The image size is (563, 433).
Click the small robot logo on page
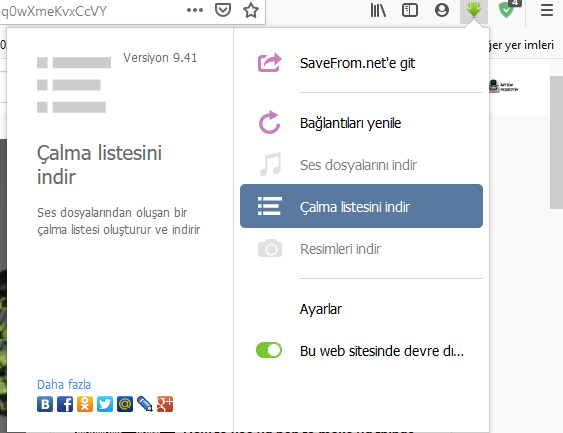[x=503, y=86]
